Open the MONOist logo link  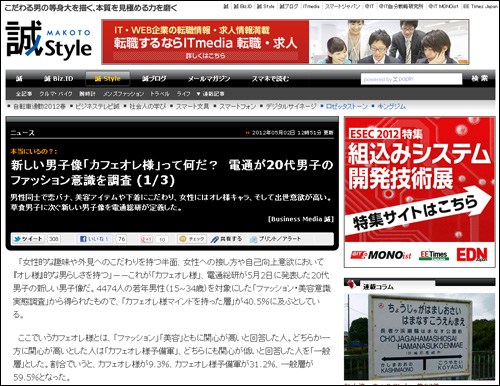(x=381, y=255)
